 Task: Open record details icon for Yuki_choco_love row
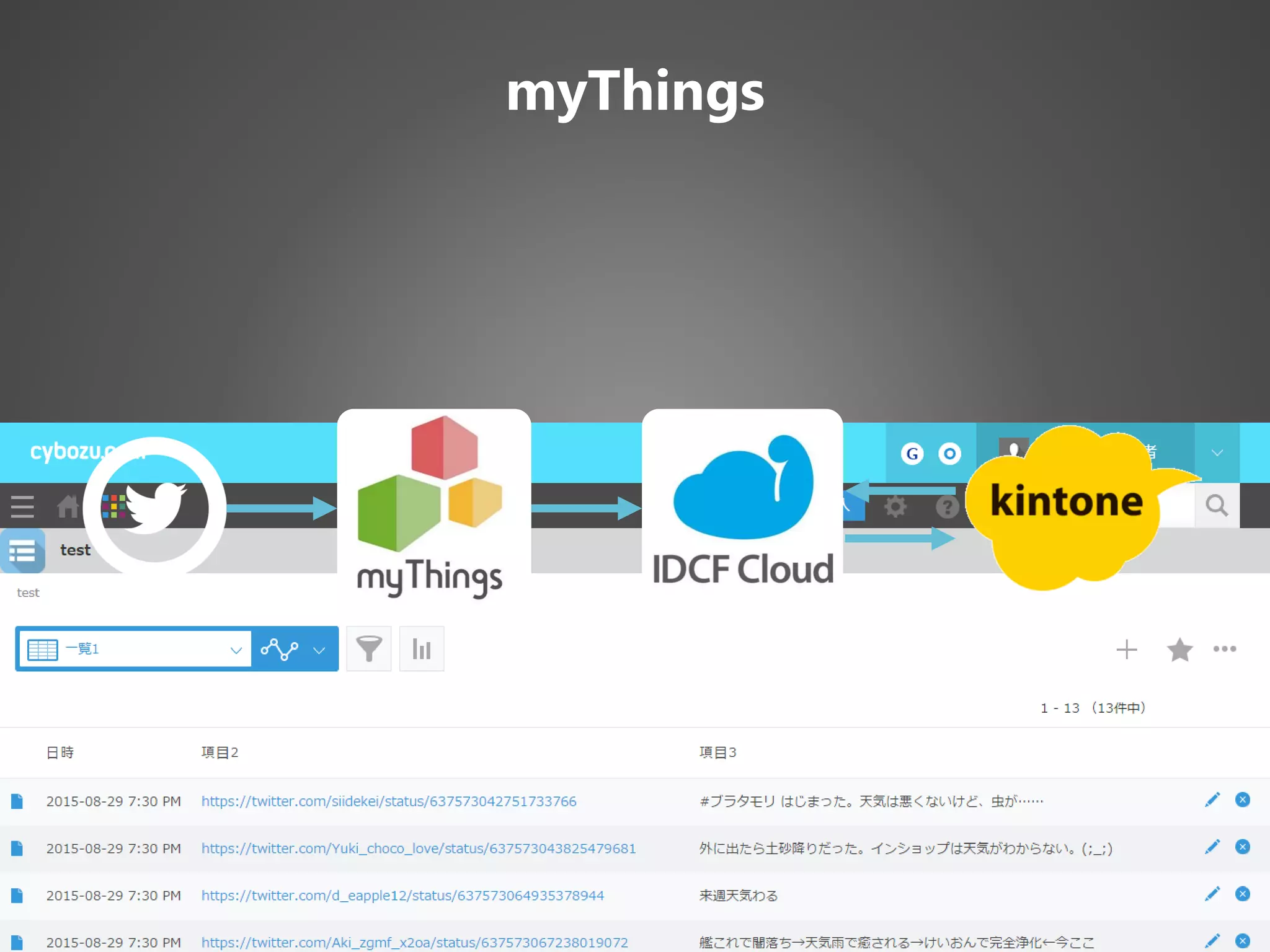(17, 848)
